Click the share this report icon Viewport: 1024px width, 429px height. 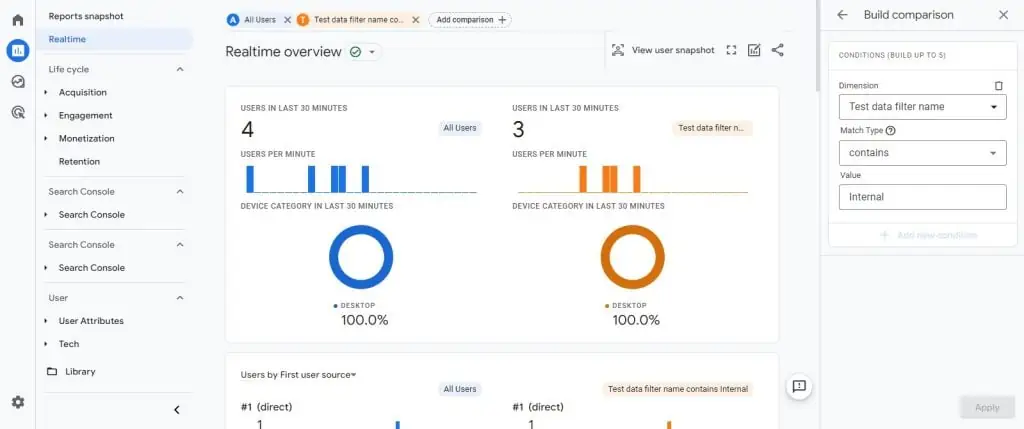tap(777, 50)
